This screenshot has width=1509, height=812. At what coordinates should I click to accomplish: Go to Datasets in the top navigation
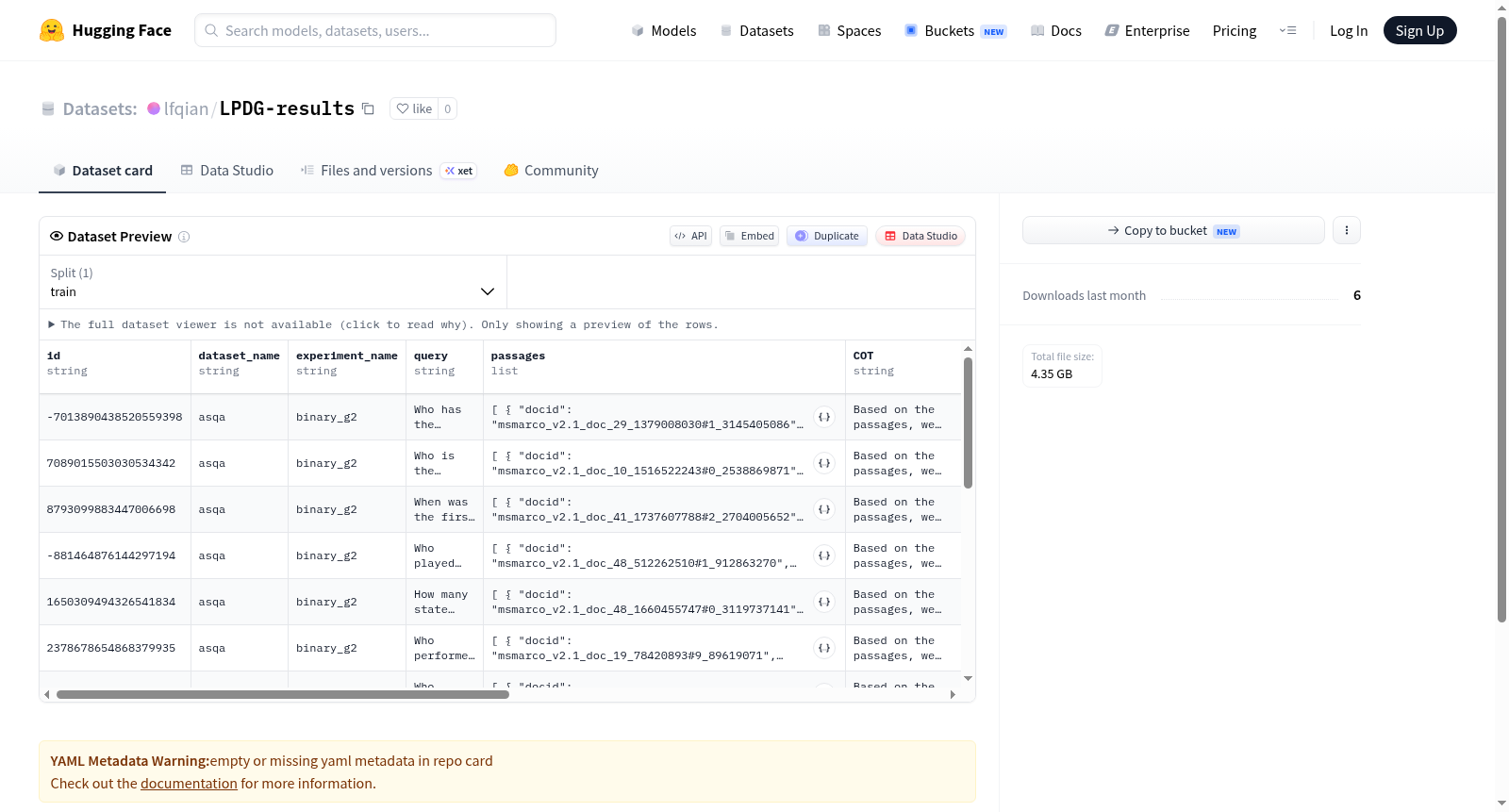pos(756,30)
